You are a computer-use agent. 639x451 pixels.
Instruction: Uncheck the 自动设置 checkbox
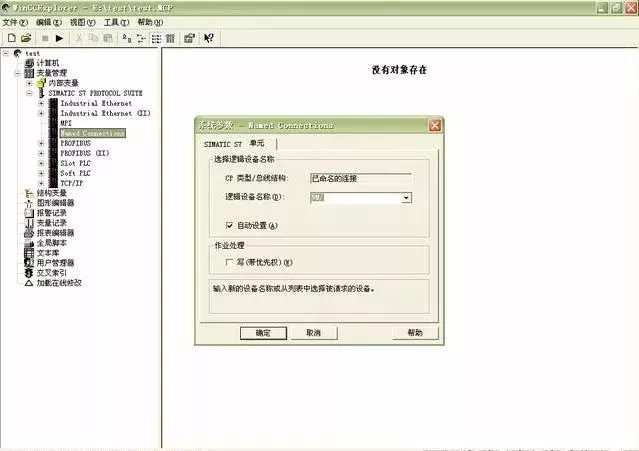[x=231, y=225]
